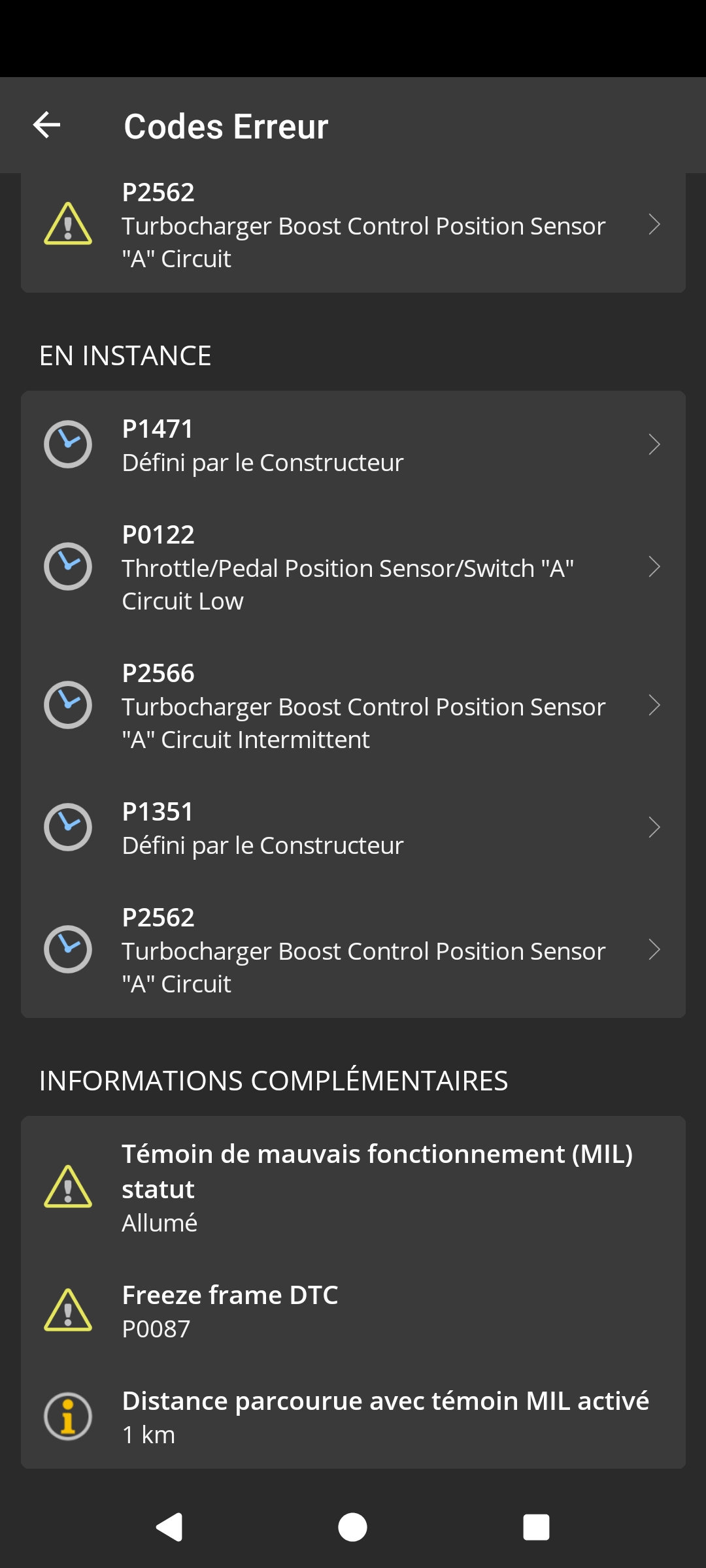Tap the clock icon beside P1471
Screen dimensions: 706x1568
[x=68, y=444]
